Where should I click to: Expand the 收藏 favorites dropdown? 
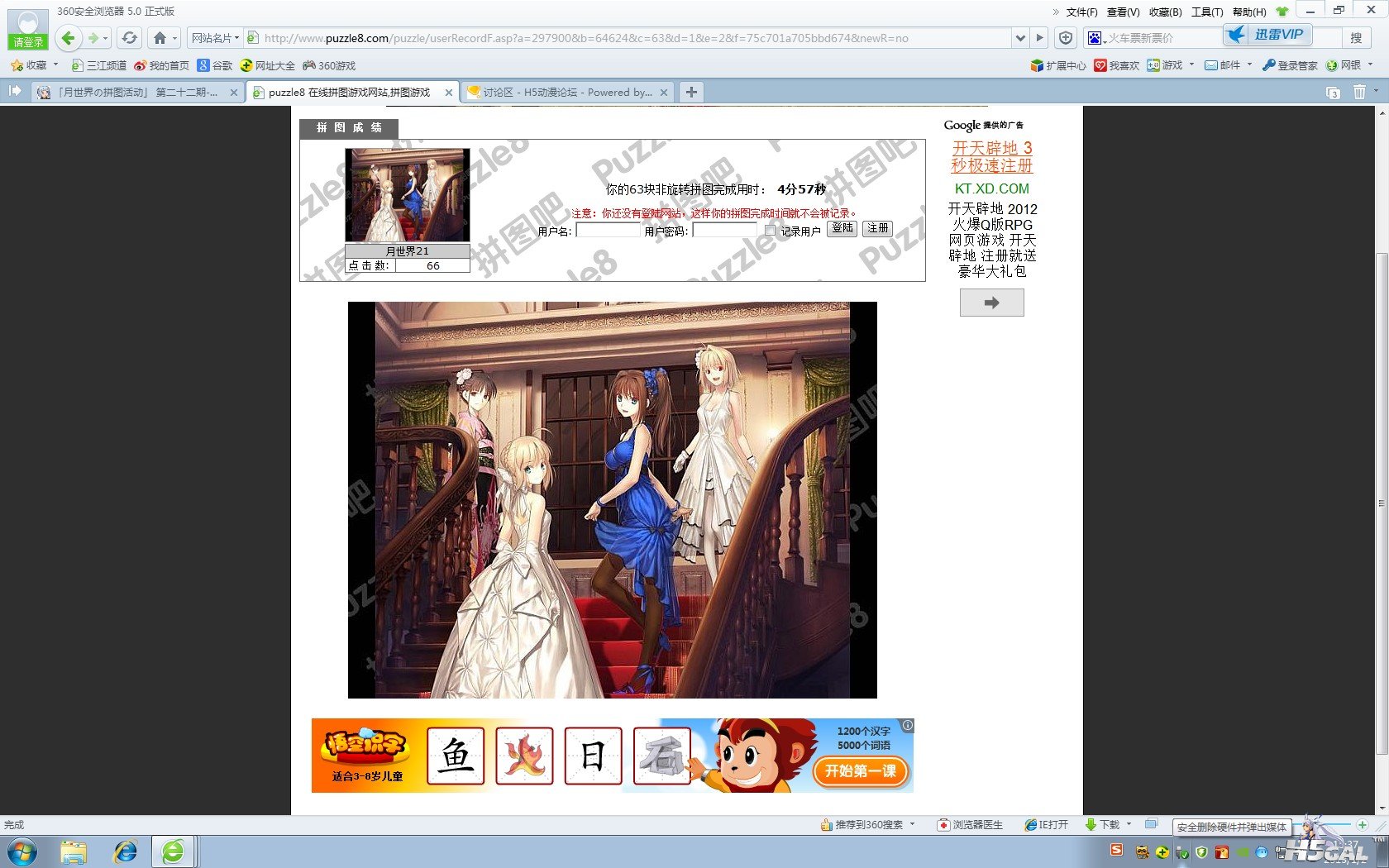55,64
